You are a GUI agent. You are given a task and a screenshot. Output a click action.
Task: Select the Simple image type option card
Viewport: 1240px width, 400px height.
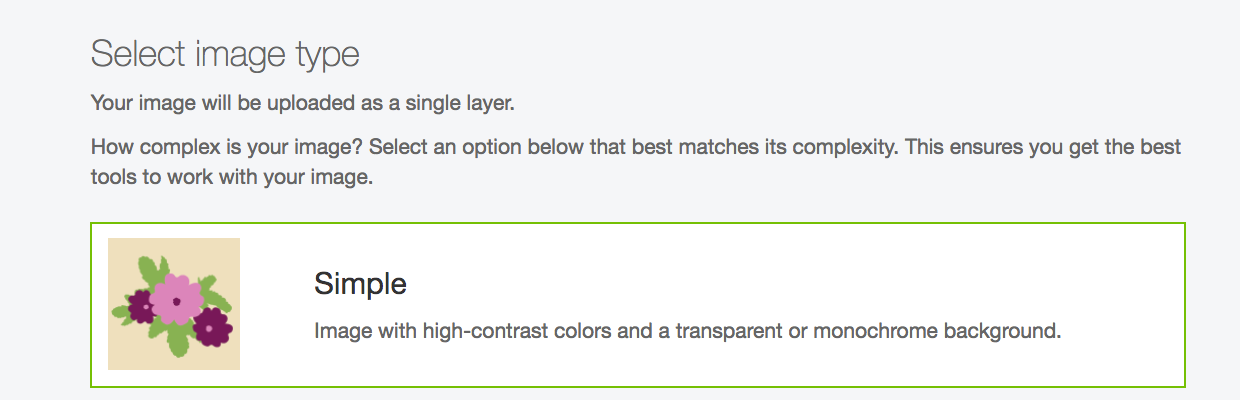638,304
